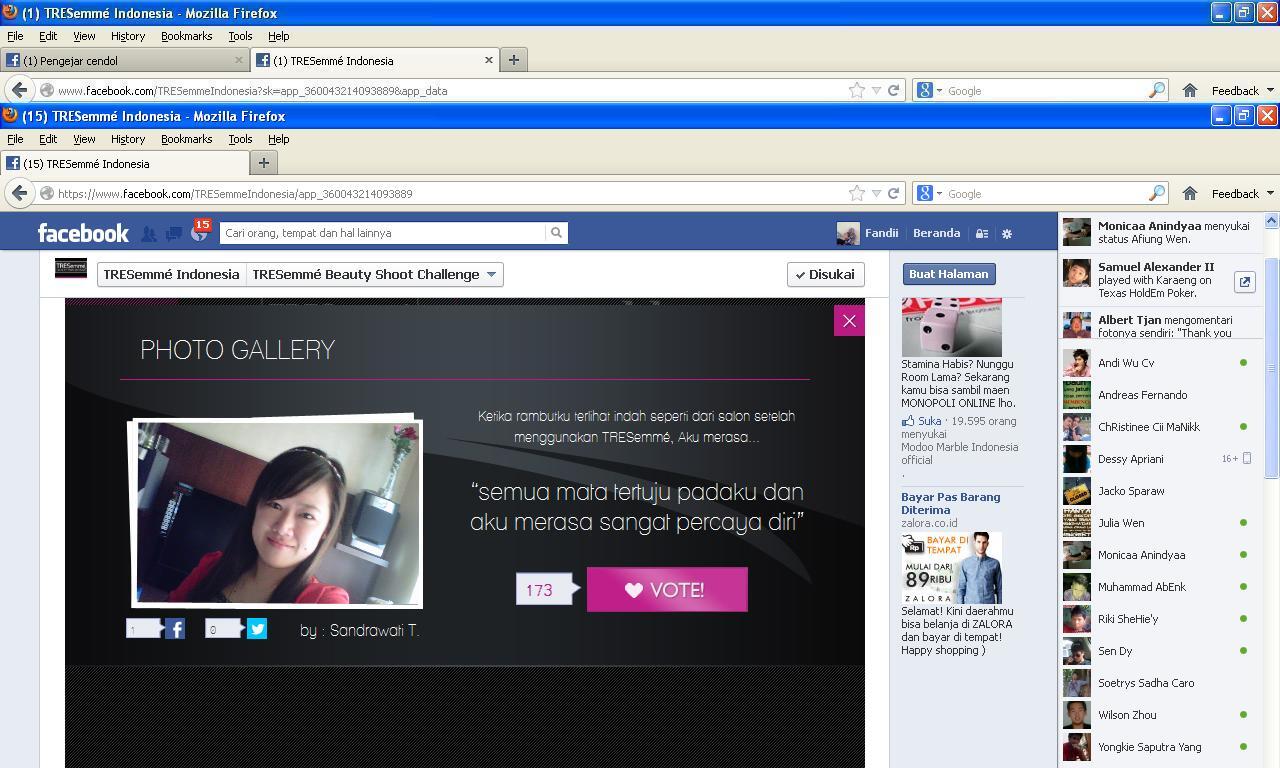Image resolution: width=1280 pixels, height=768 pixels.
Task: Click the Facebook search magnifier button
Action: [x=556, y=233]
